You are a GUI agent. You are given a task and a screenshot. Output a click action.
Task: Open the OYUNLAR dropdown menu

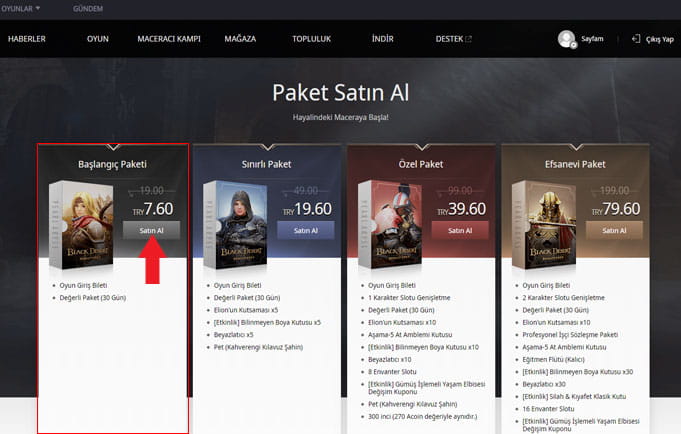point(20,8)
